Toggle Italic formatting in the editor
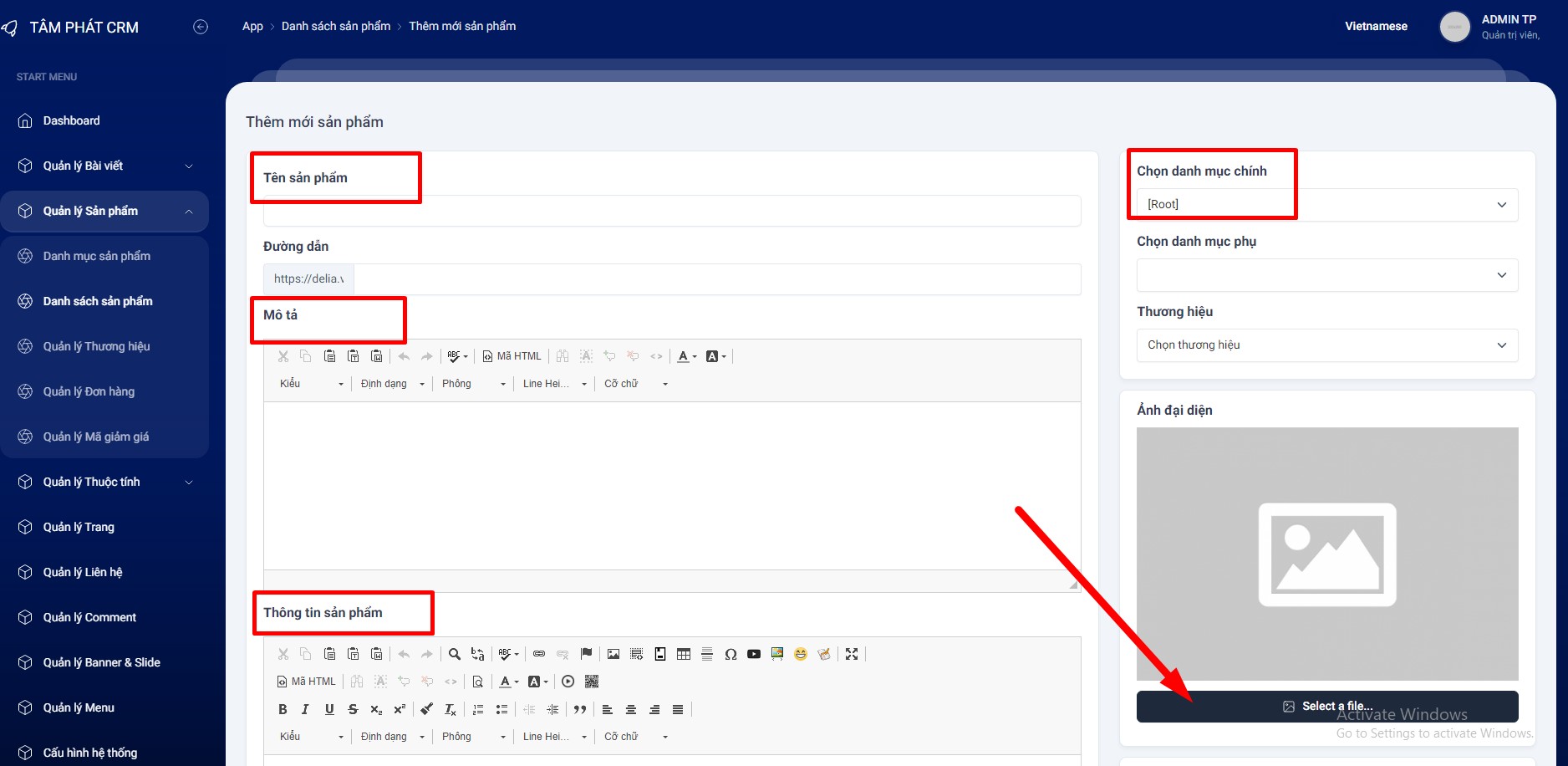 pyautogui.click(x=306, y=709)
